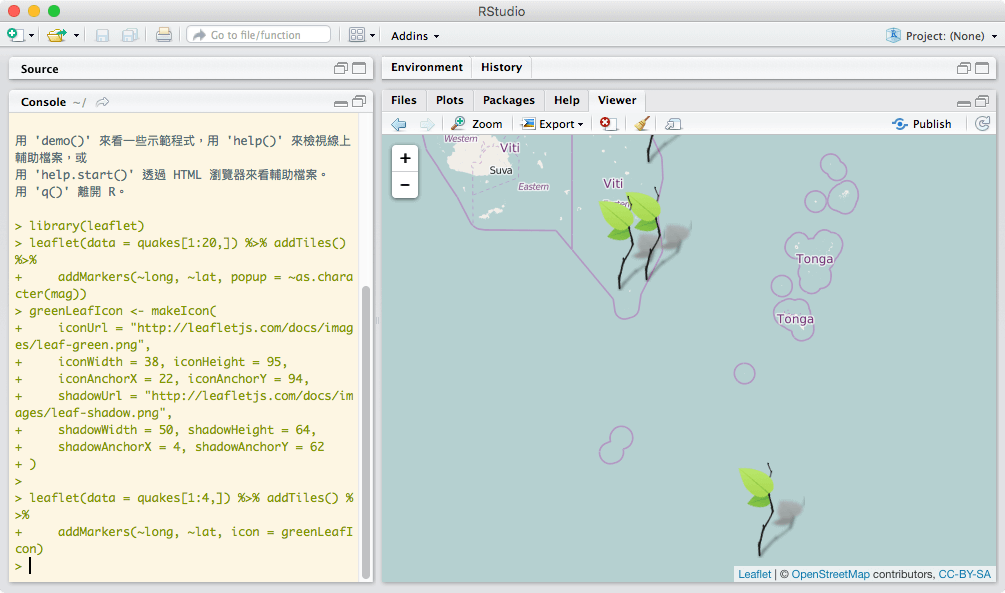Open the OpenStreetMap attribution link
This screenshot has height=593, width=1005.
[x=830, y=574]
